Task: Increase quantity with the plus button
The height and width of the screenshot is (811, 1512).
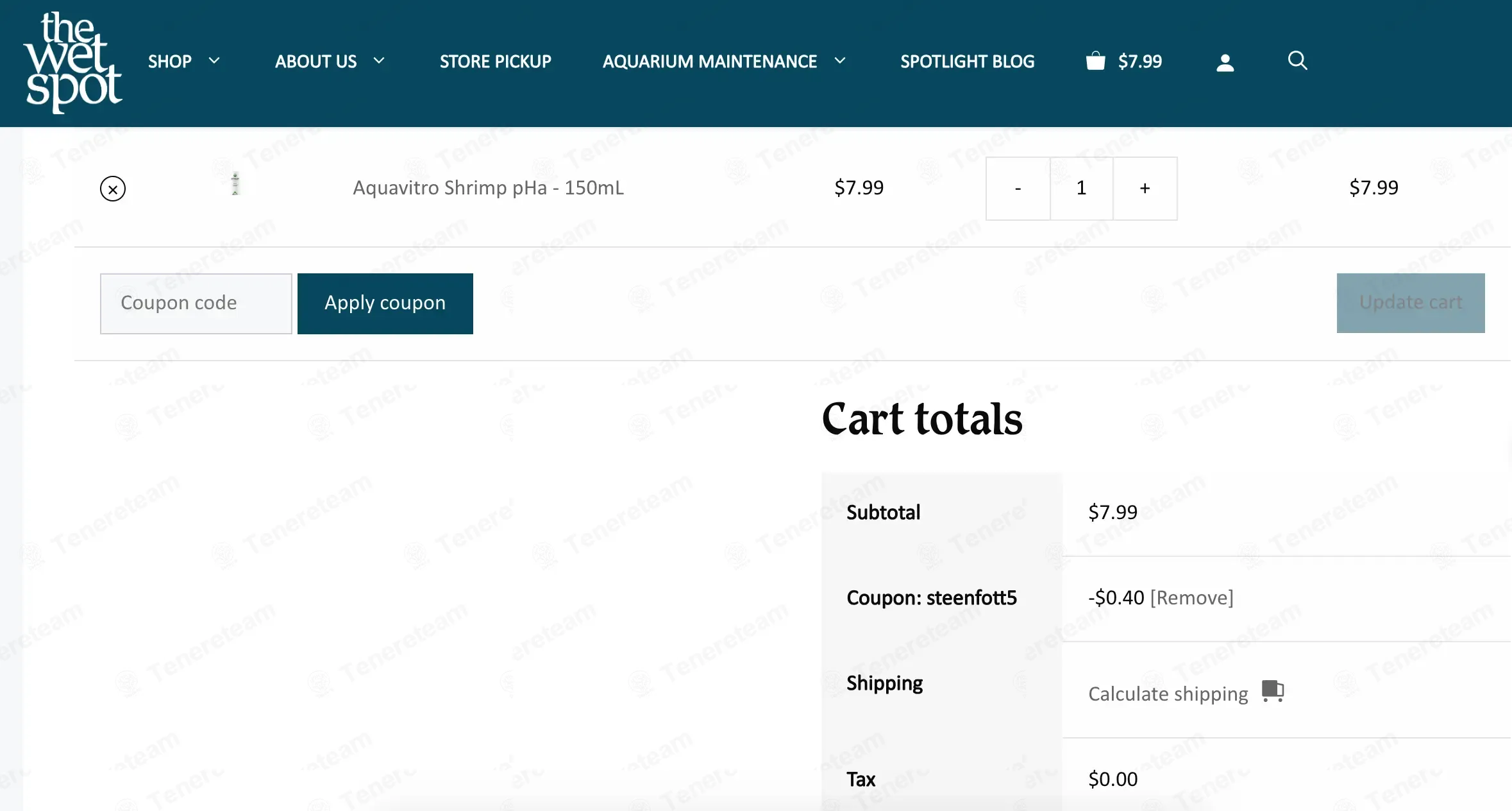Action: tap(1145, 189)
